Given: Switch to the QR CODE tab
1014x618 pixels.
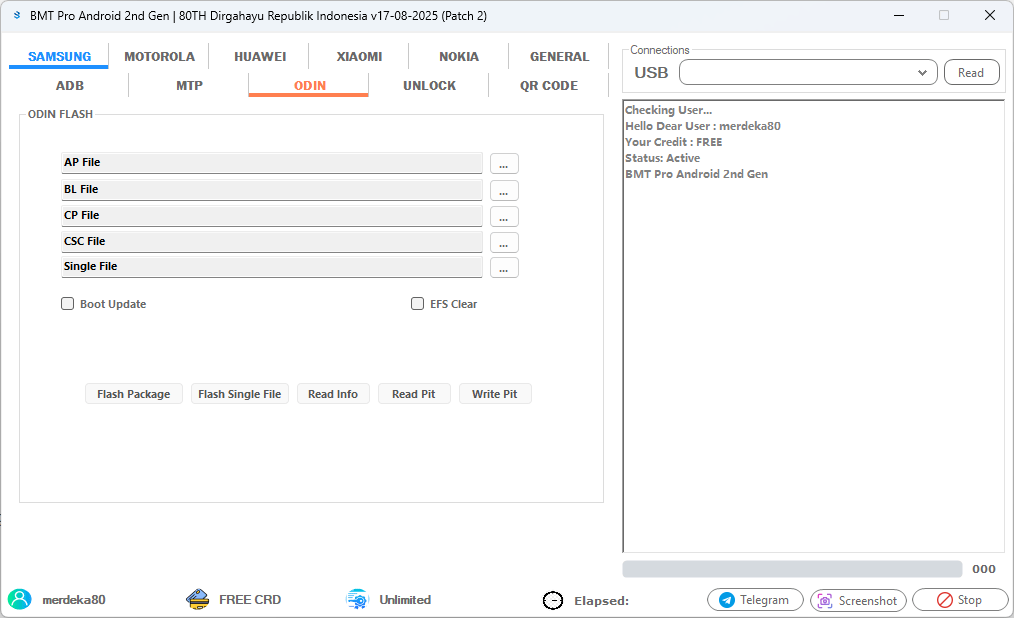Looking at the screenshot, I should point(549,85).
